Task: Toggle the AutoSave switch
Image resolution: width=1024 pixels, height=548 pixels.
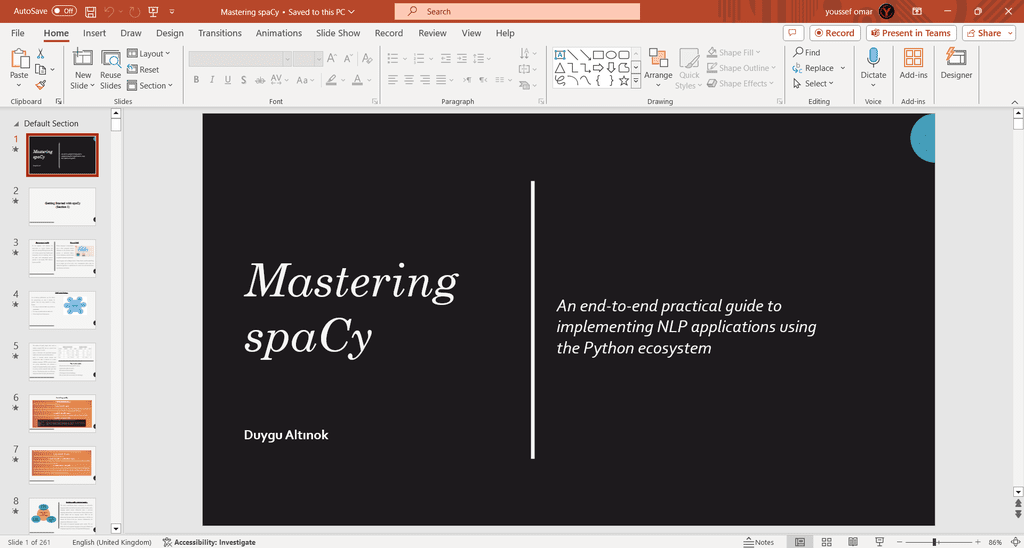Action: (x=64, y=11)
